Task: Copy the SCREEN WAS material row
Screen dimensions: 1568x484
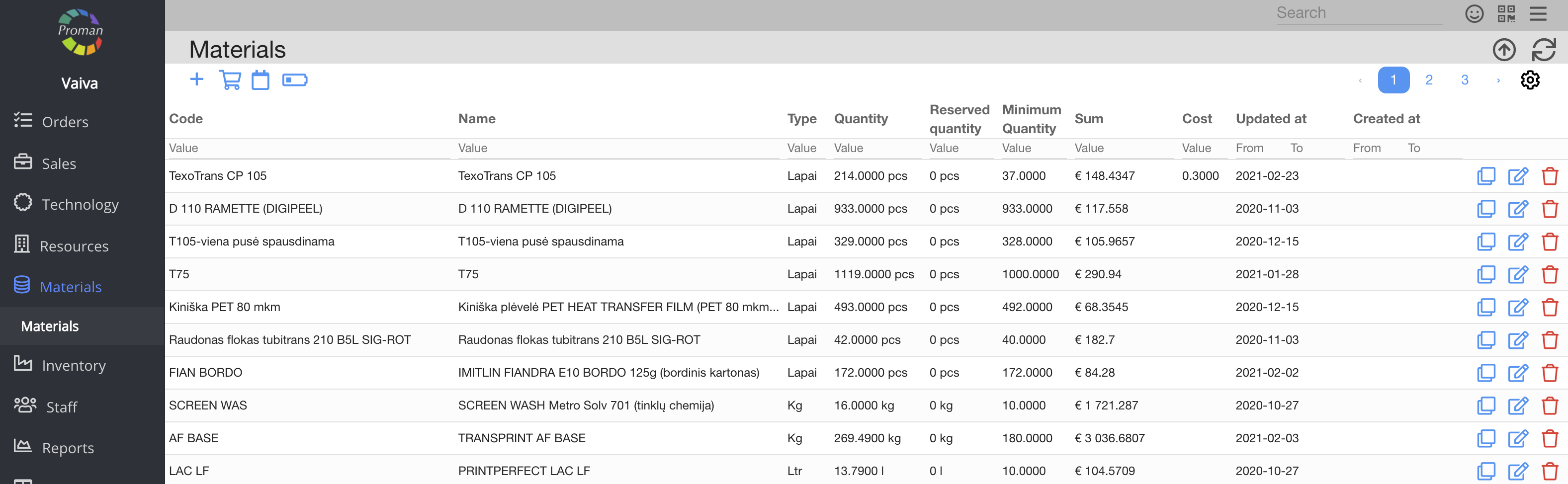Action: click(1486, 405)
